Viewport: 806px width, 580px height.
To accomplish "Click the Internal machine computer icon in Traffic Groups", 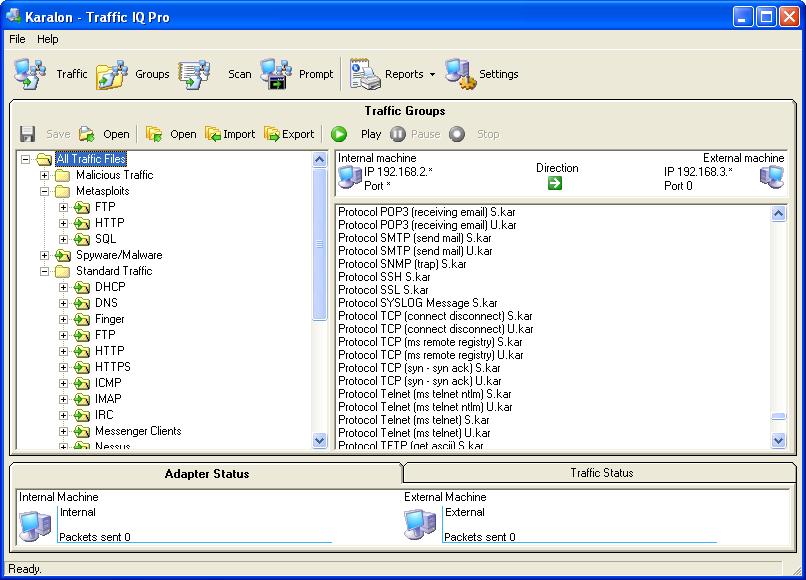I will click(350, 177).
